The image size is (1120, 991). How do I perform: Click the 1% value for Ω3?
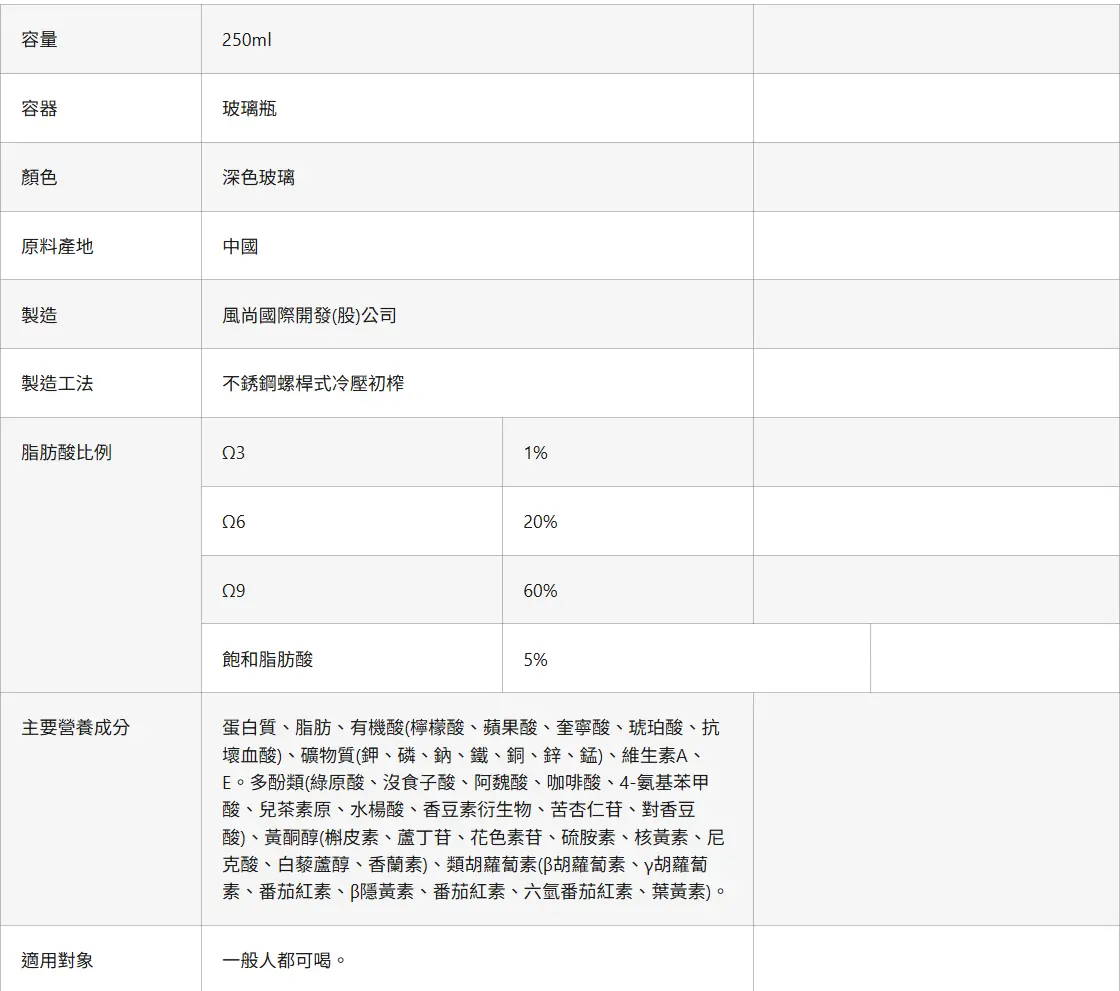point(535,453)
